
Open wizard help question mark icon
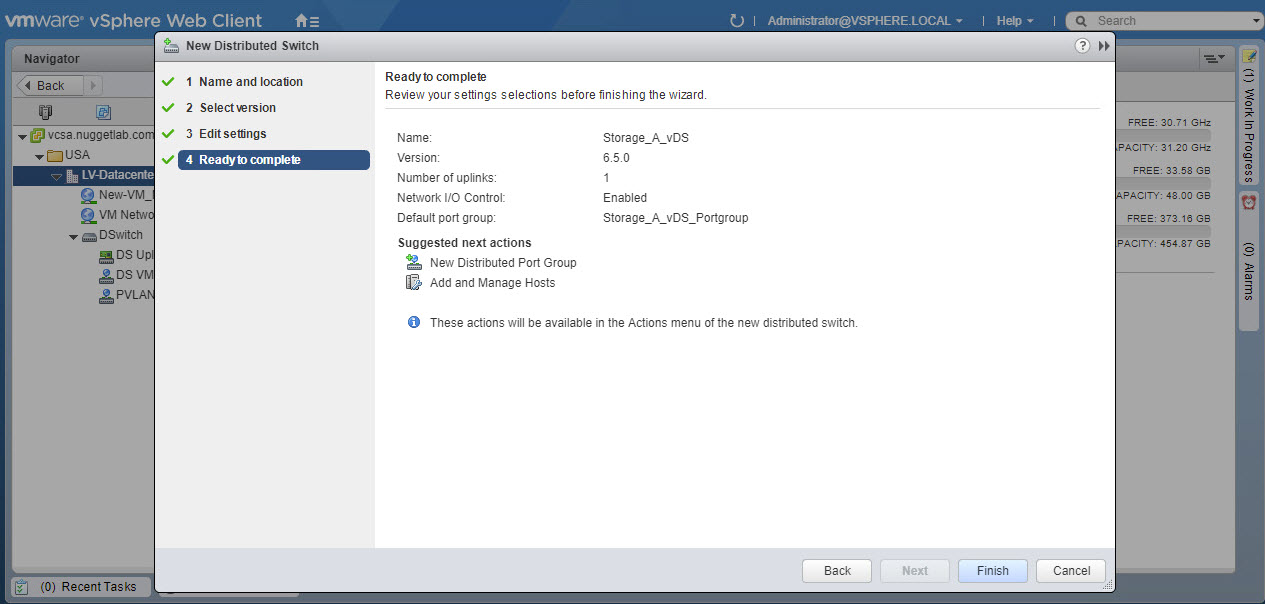click(x=1082, y=46)
